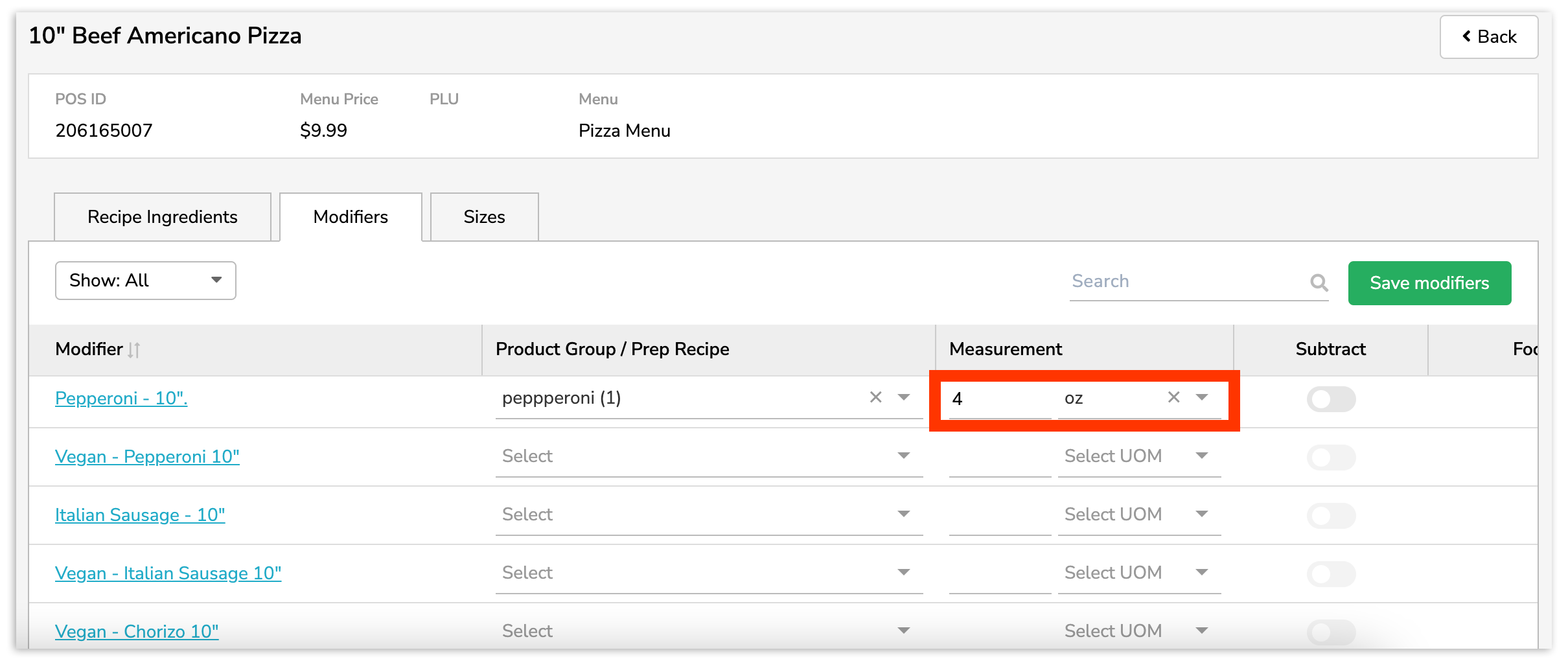Viewport: 1568px width, 661px height.
Task: Open the Show: All filter dropdown
Action: tap(146, 281)
